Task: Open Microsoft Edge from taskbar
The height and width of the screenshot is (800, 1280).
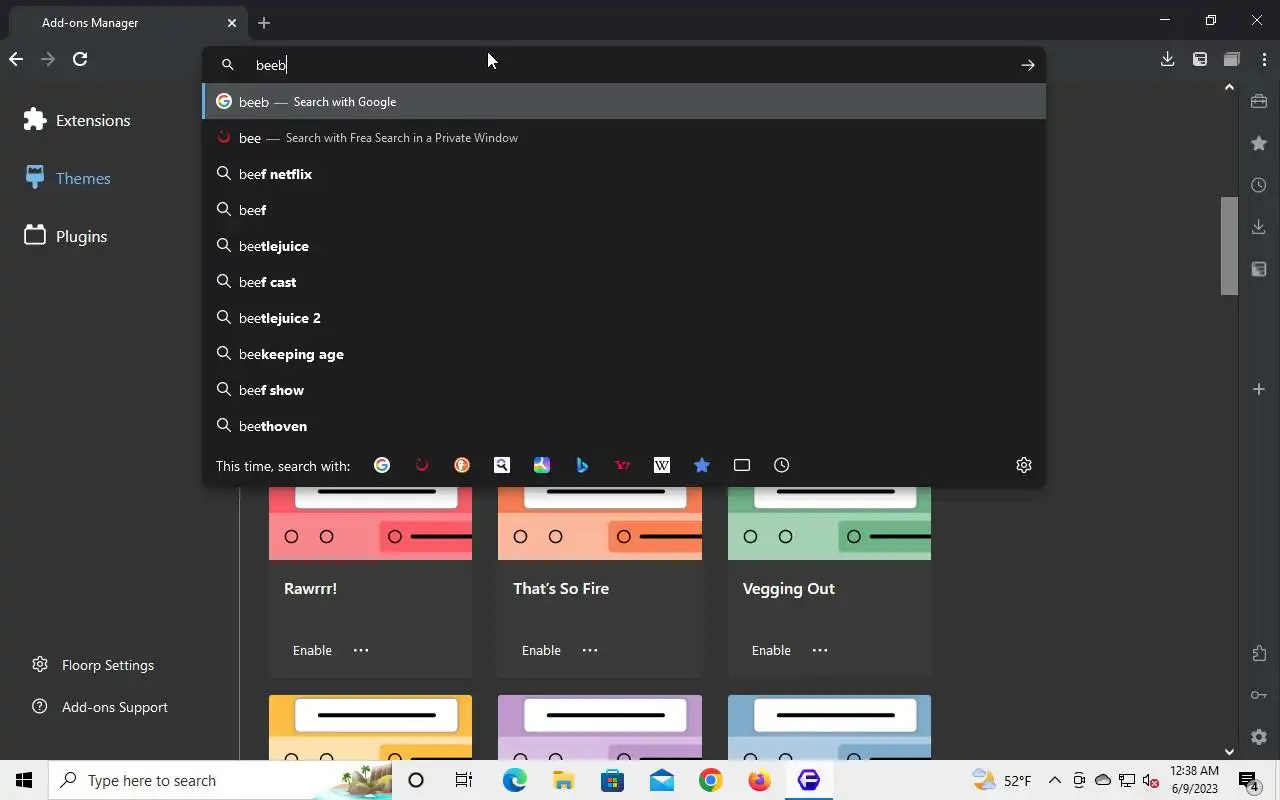Action: pos(514,780)
